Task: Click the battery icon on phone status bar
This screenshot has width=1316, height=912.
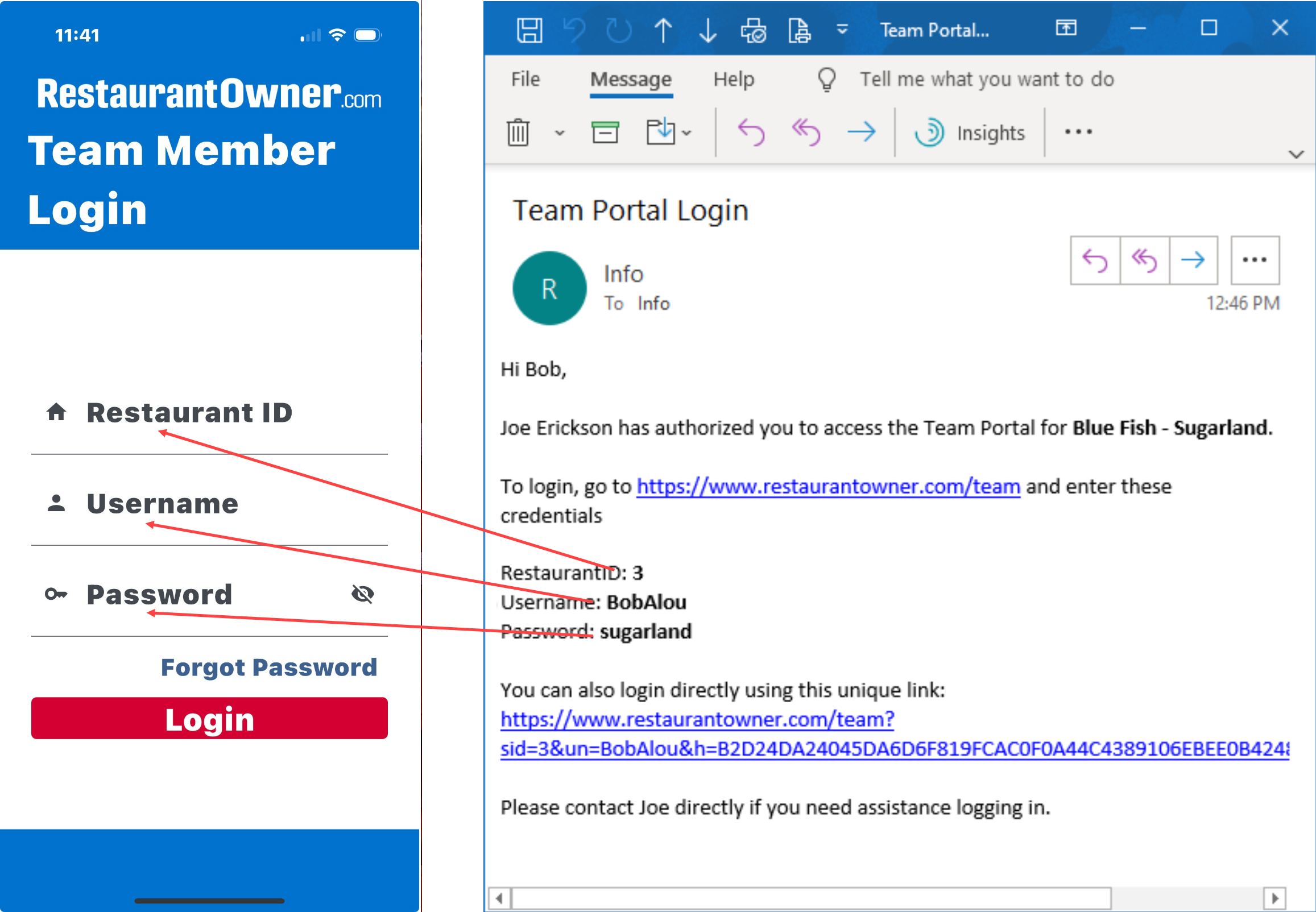Action: click(x=368, y=35)
